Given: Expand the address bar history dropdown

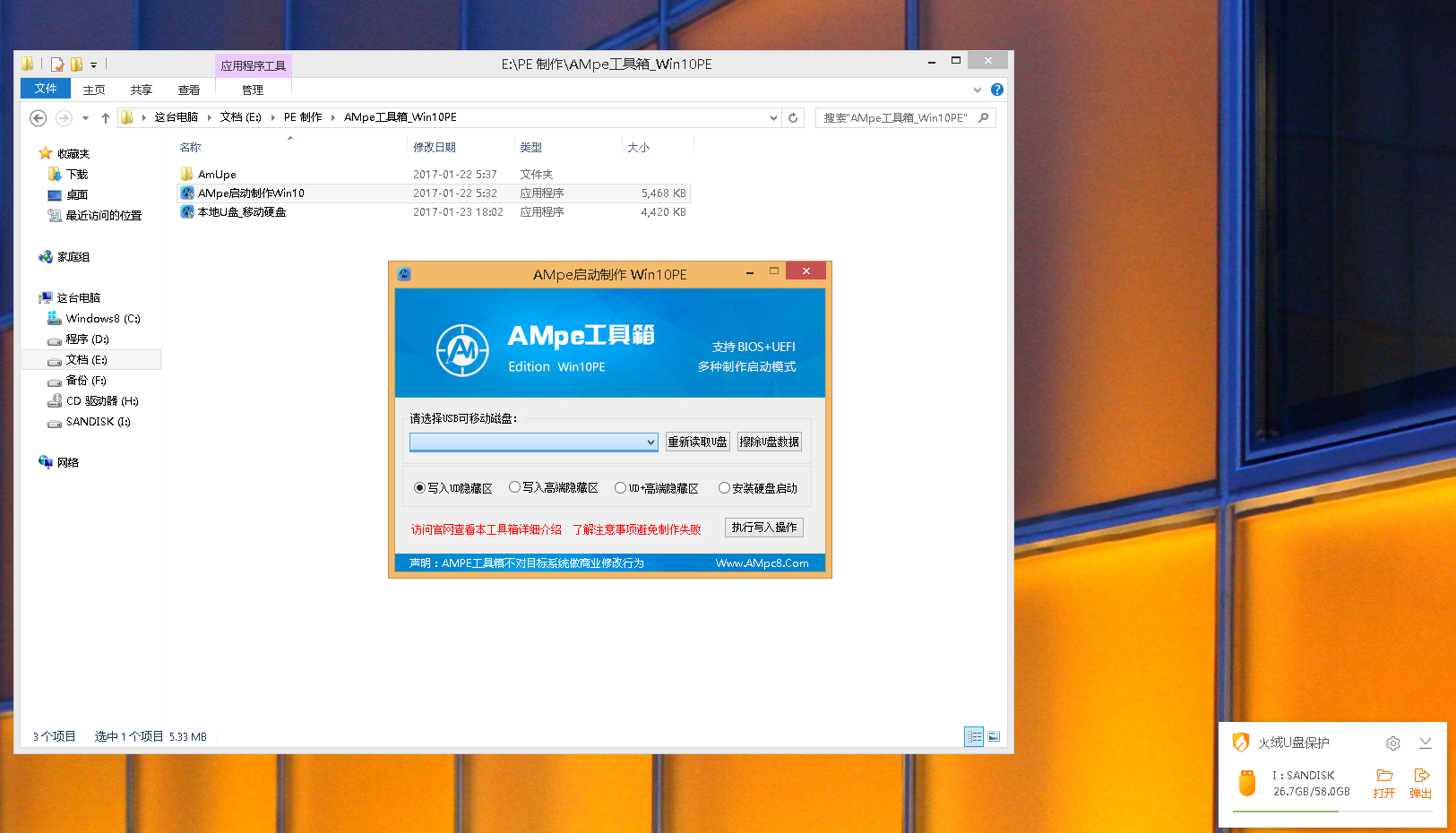Looking at the screenshot, I should tap(773, 117).
